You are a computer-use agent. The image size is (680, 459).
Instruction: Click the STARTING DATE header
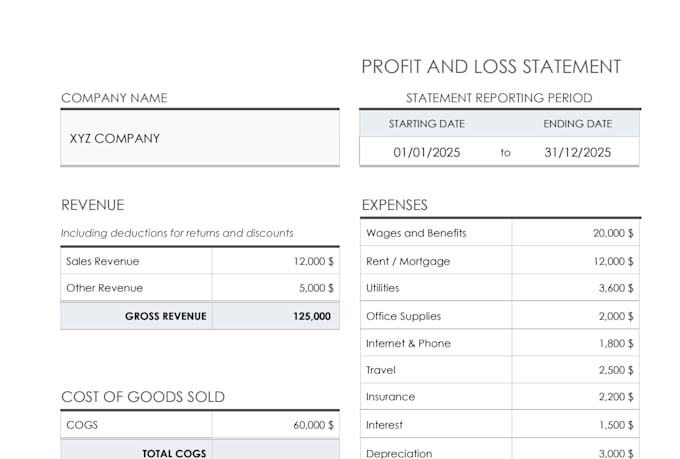[x=427, y=124]
